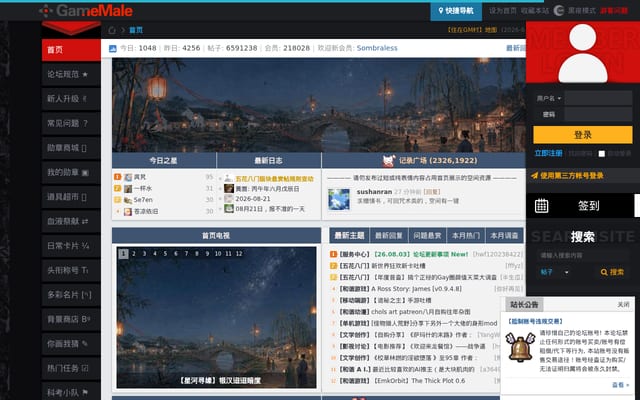Click avatar next to Se7en

click(x=128, y=200)
